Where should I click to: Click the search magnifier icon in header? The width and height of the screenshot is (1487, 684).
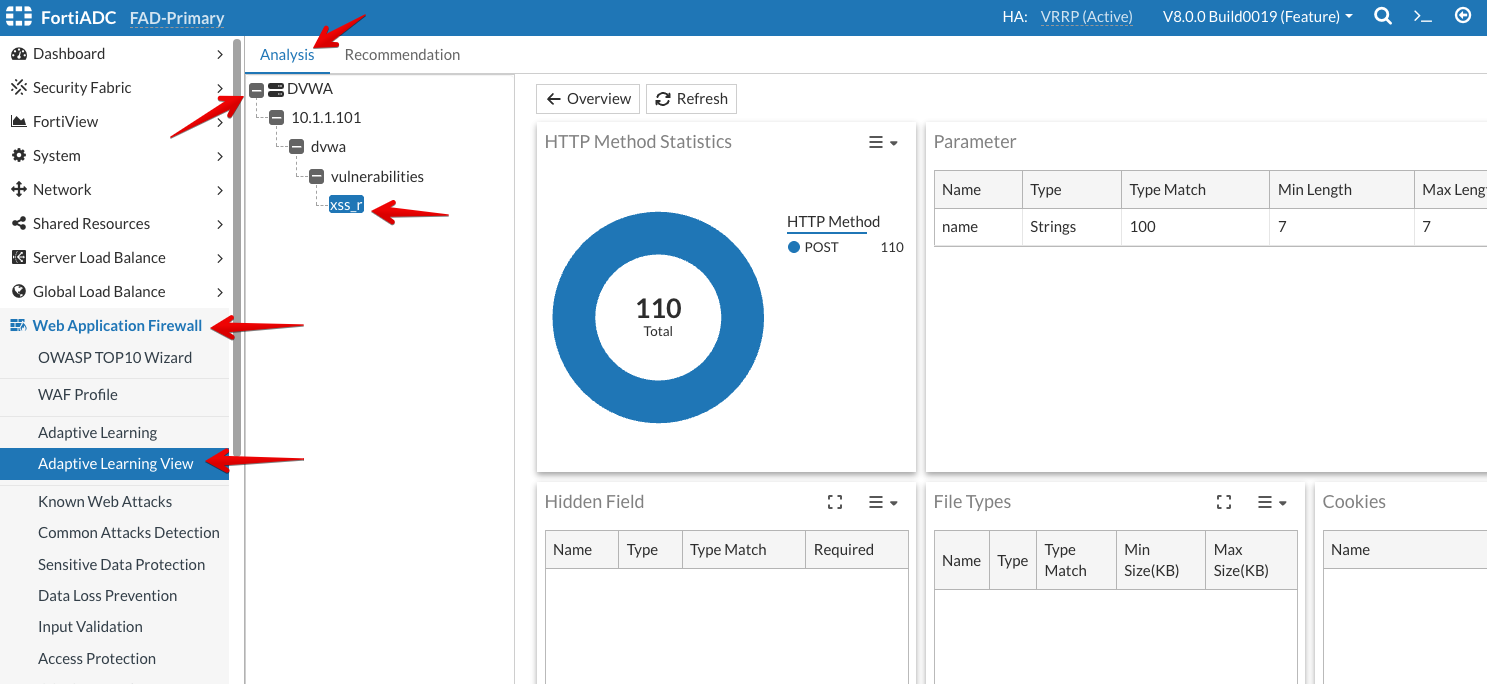[1383, 17]
